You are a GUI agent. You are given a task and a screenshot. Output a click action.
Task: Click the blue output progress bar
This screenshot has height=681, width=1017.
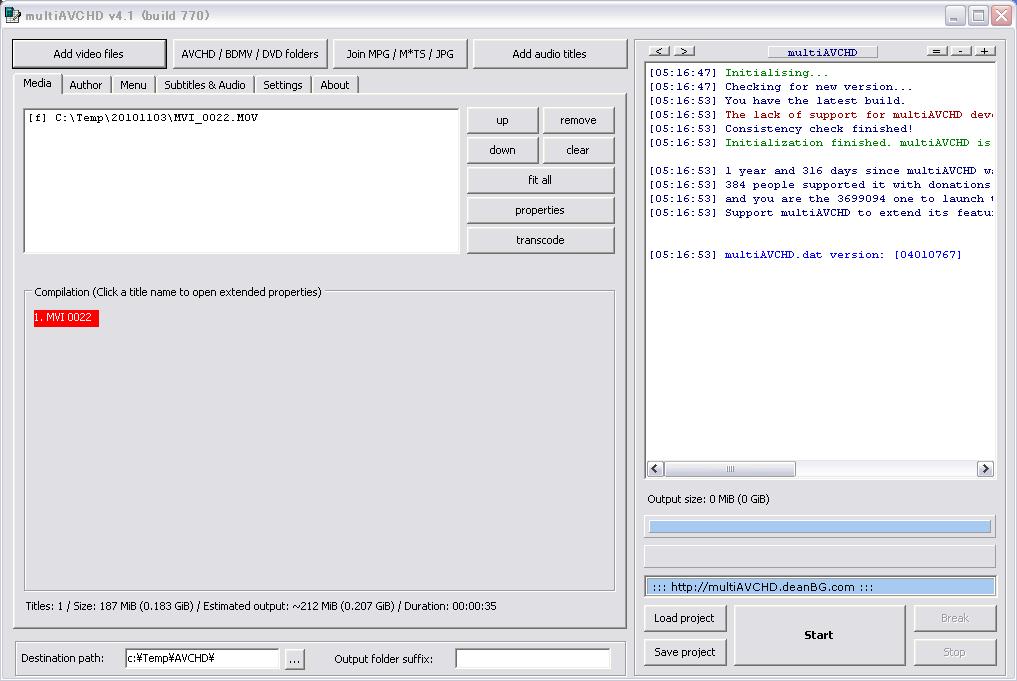tap(820, 527)
